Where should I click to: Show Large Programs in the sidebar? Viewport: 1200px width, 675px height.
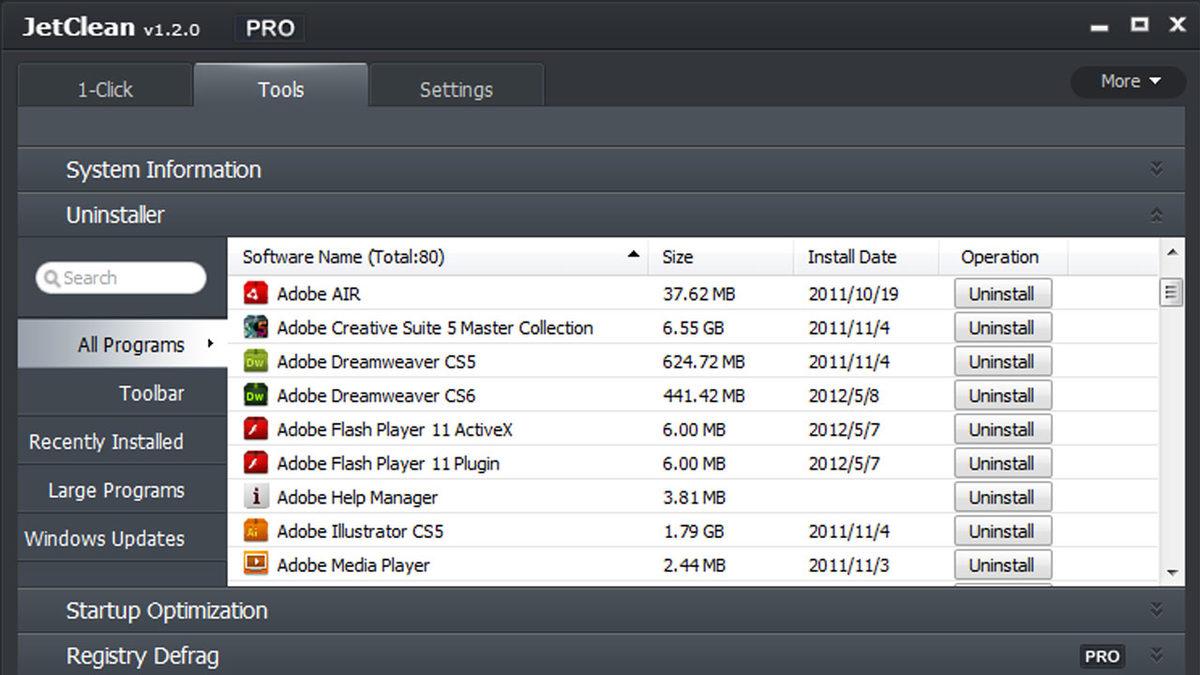coord(116,491)
